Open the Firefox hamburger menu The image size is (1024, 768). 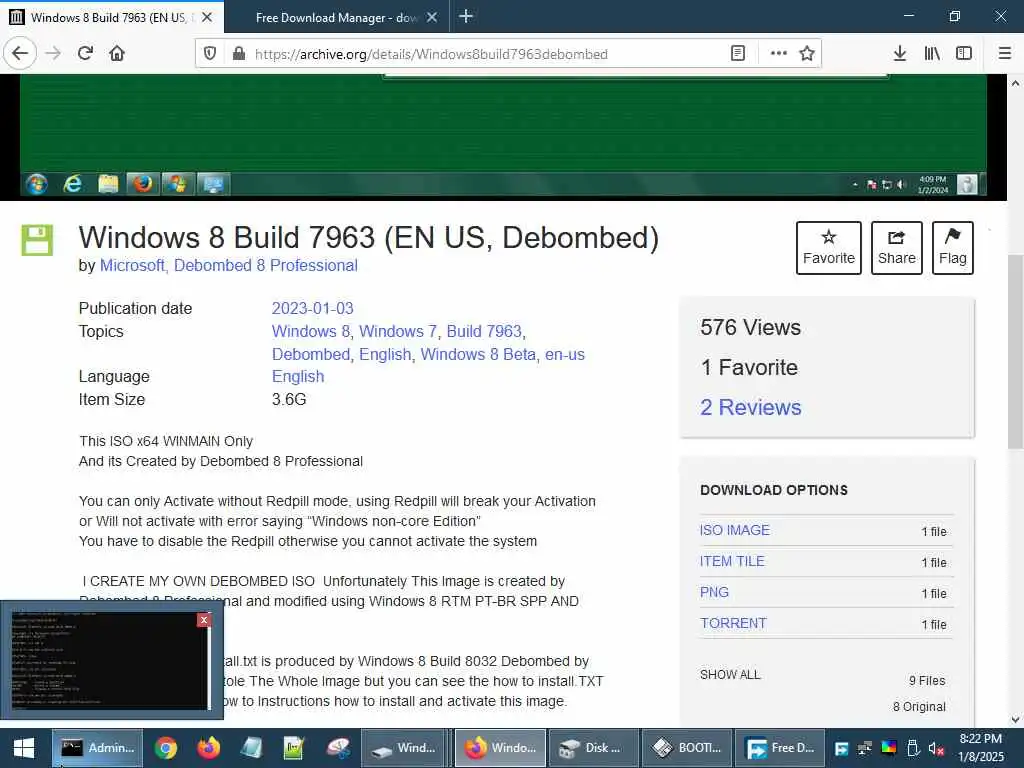coord(1005,54)
